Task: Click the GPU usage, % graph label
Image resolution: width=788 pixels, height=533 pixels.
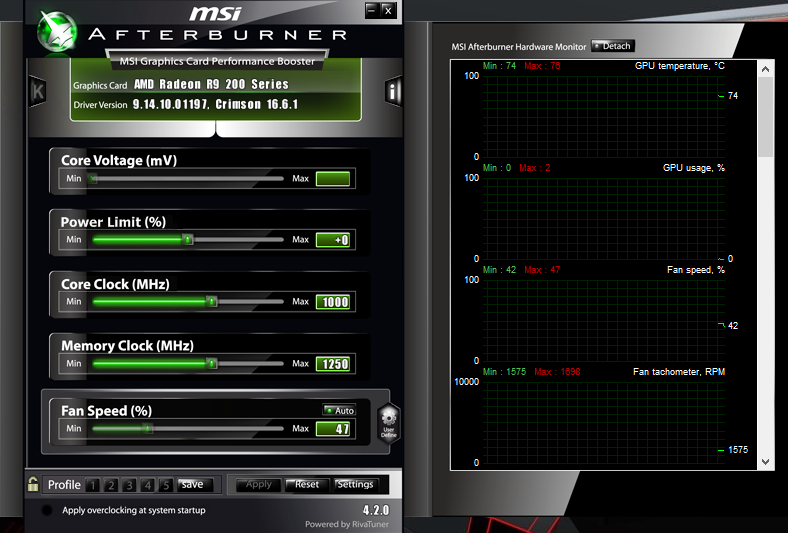Action: click(694, 168)
